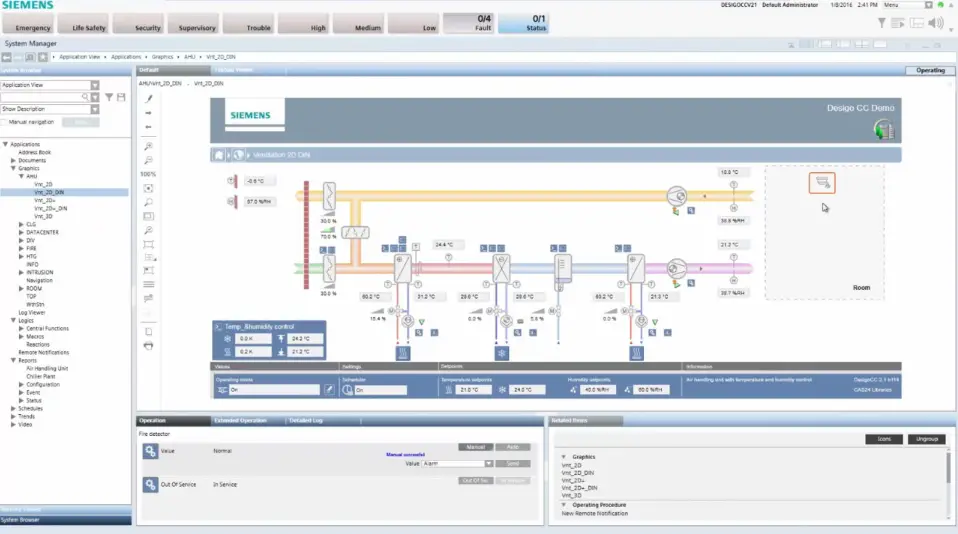The image size is (958, 534).
Task: Collapse the Reports tree node
Action: click(13, 360)
